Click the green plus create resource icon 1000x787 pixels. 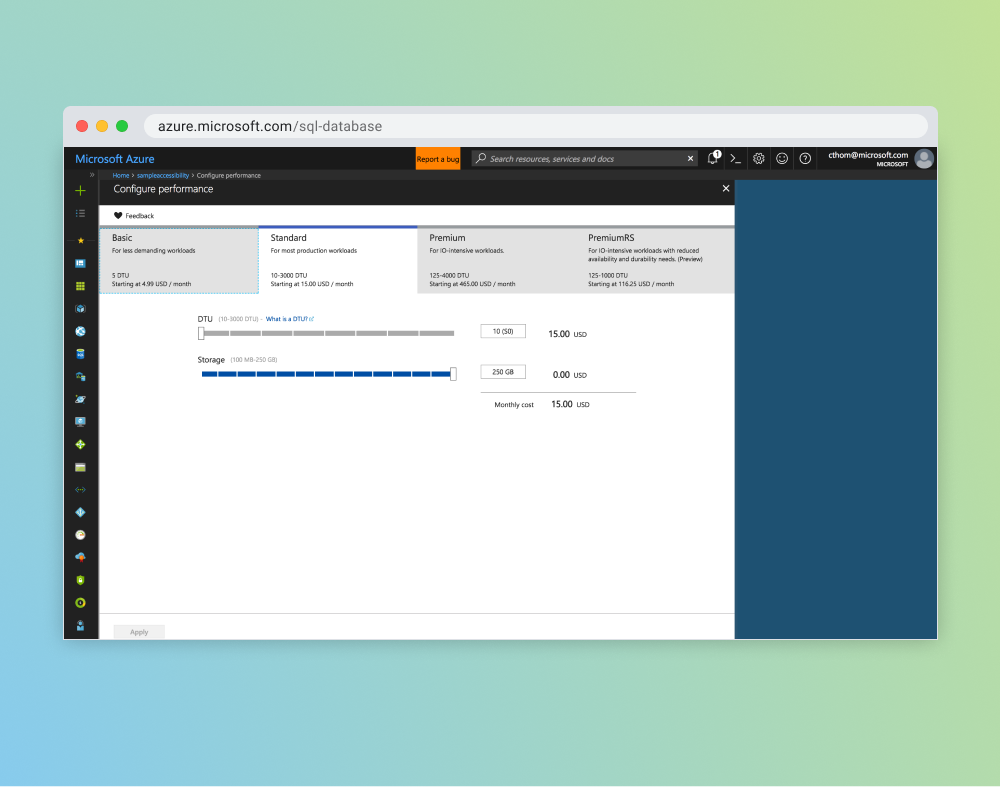pos(81,190)
